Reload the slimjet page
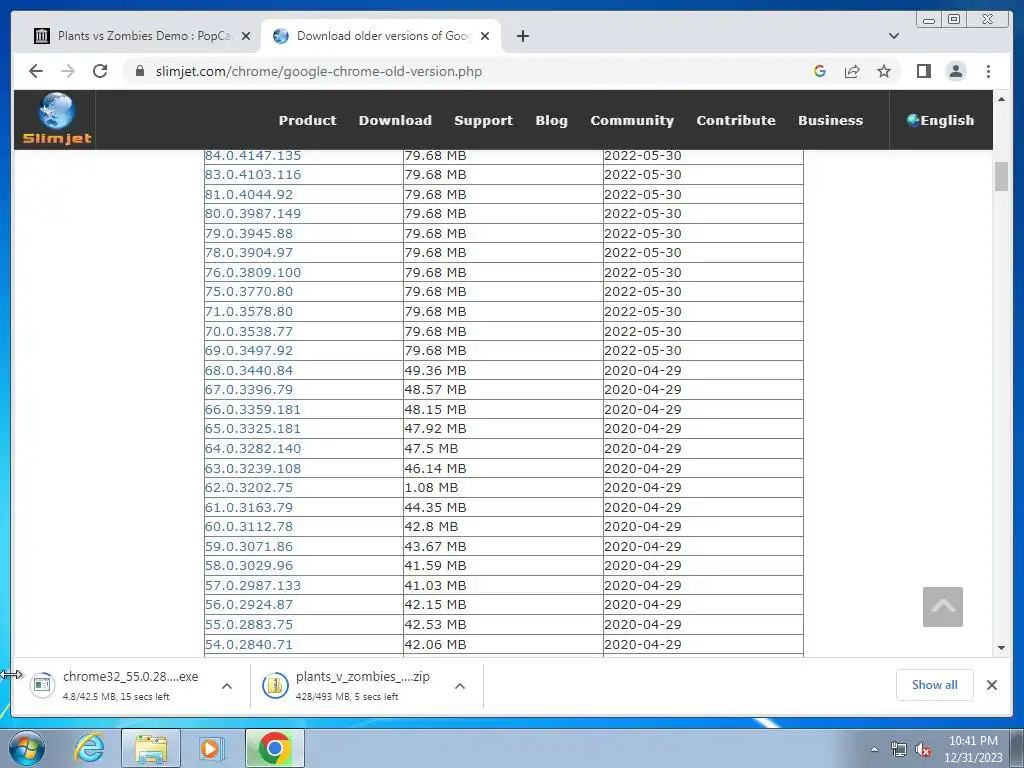This screenshot has height=768, width=1024. point(100,71)
